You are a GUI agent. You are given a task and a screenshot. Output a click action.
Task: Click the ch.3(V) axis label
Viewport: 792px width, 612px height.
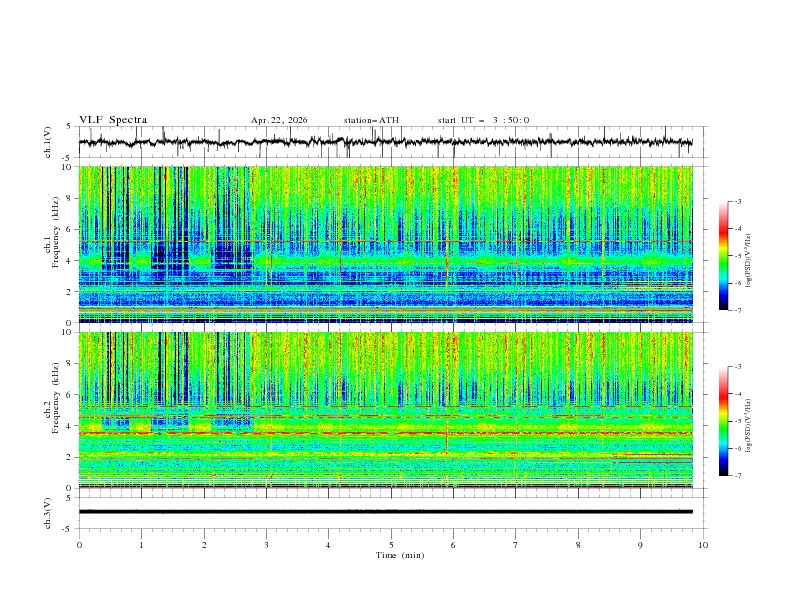tap(48, 513)
